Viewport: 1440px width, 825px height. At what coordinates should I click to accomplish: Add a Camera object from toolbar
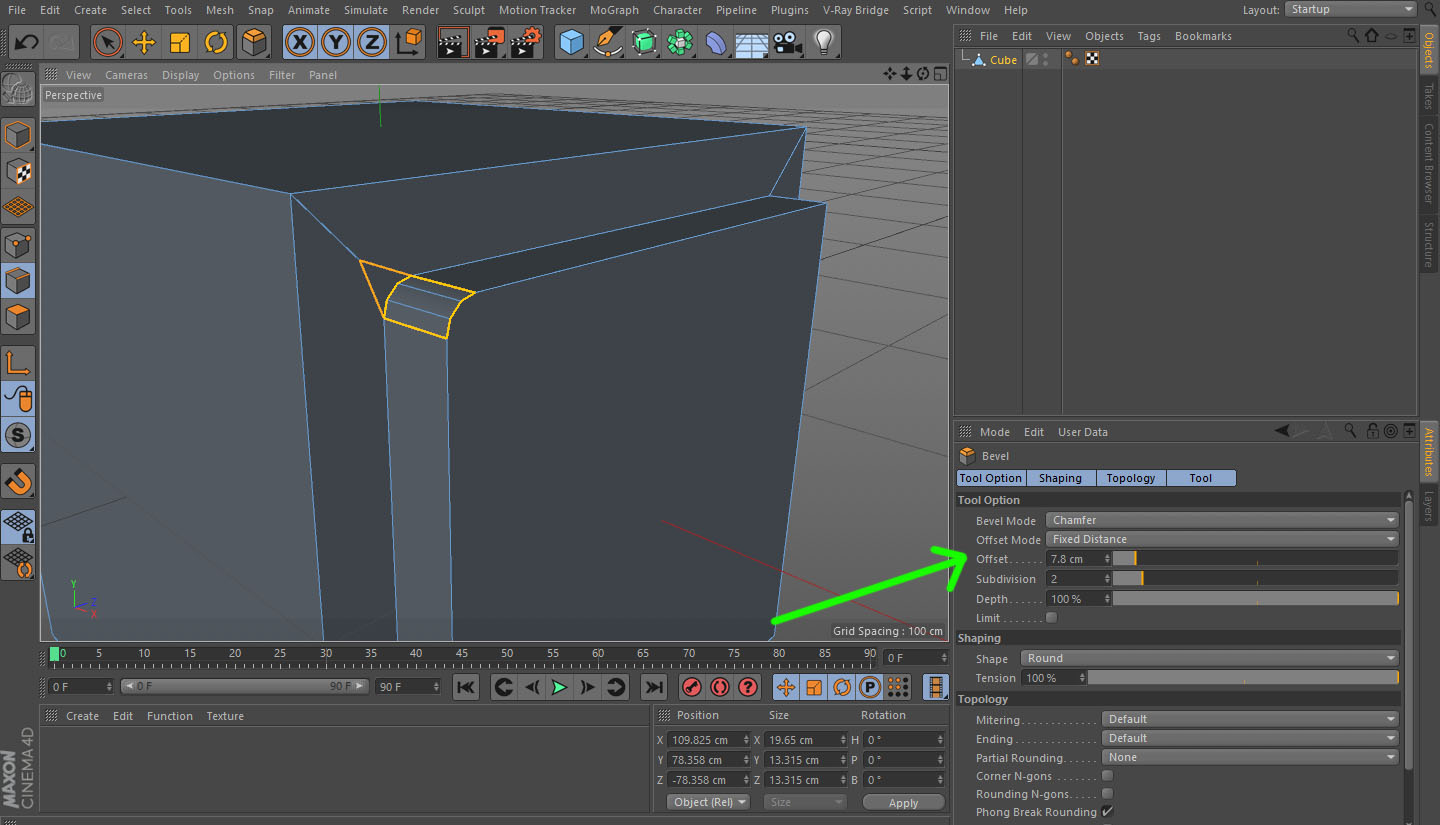pos(787,43)
